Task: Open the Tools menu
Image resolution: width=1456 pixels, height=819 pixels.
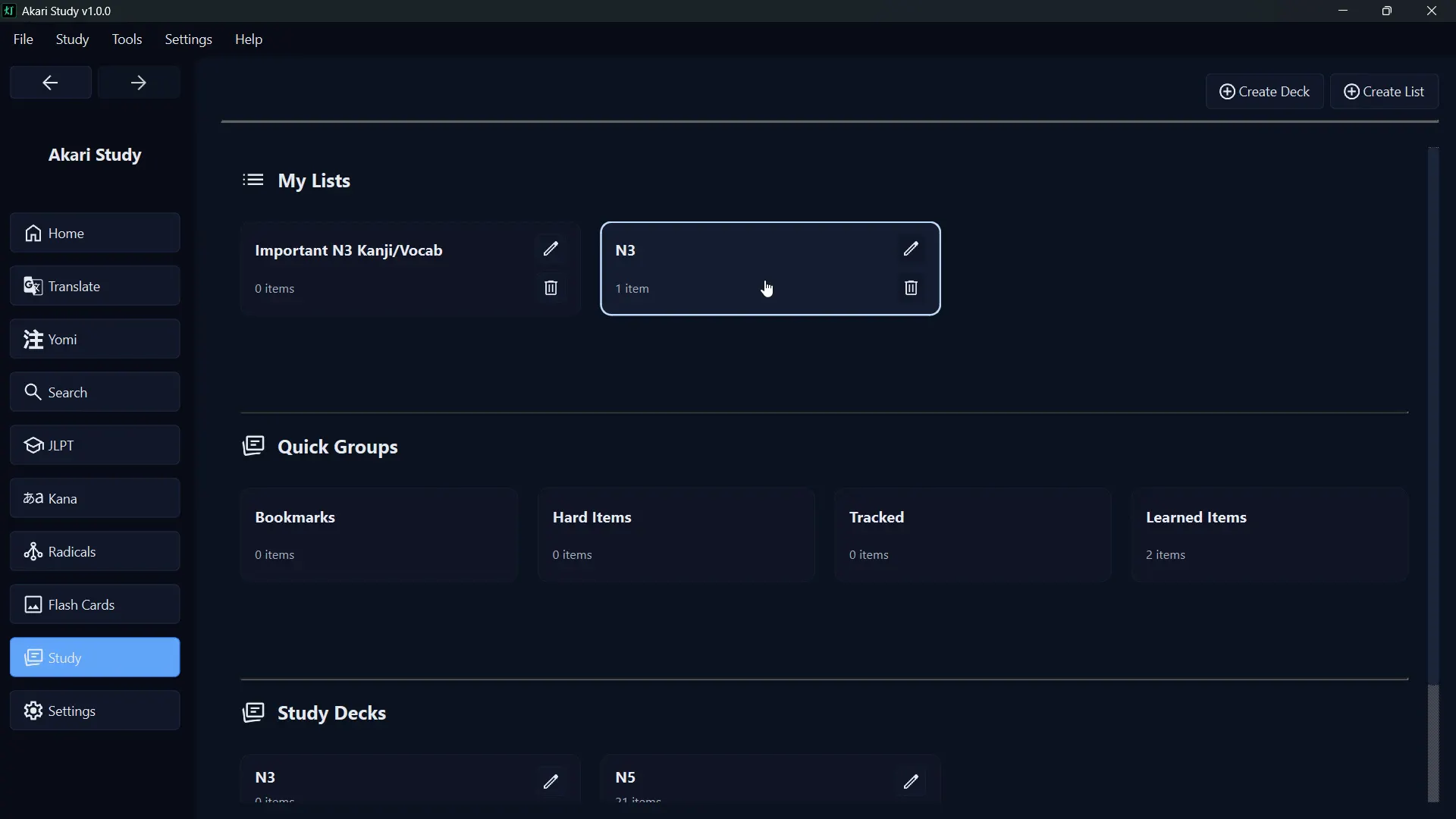Action: (127, 39)
